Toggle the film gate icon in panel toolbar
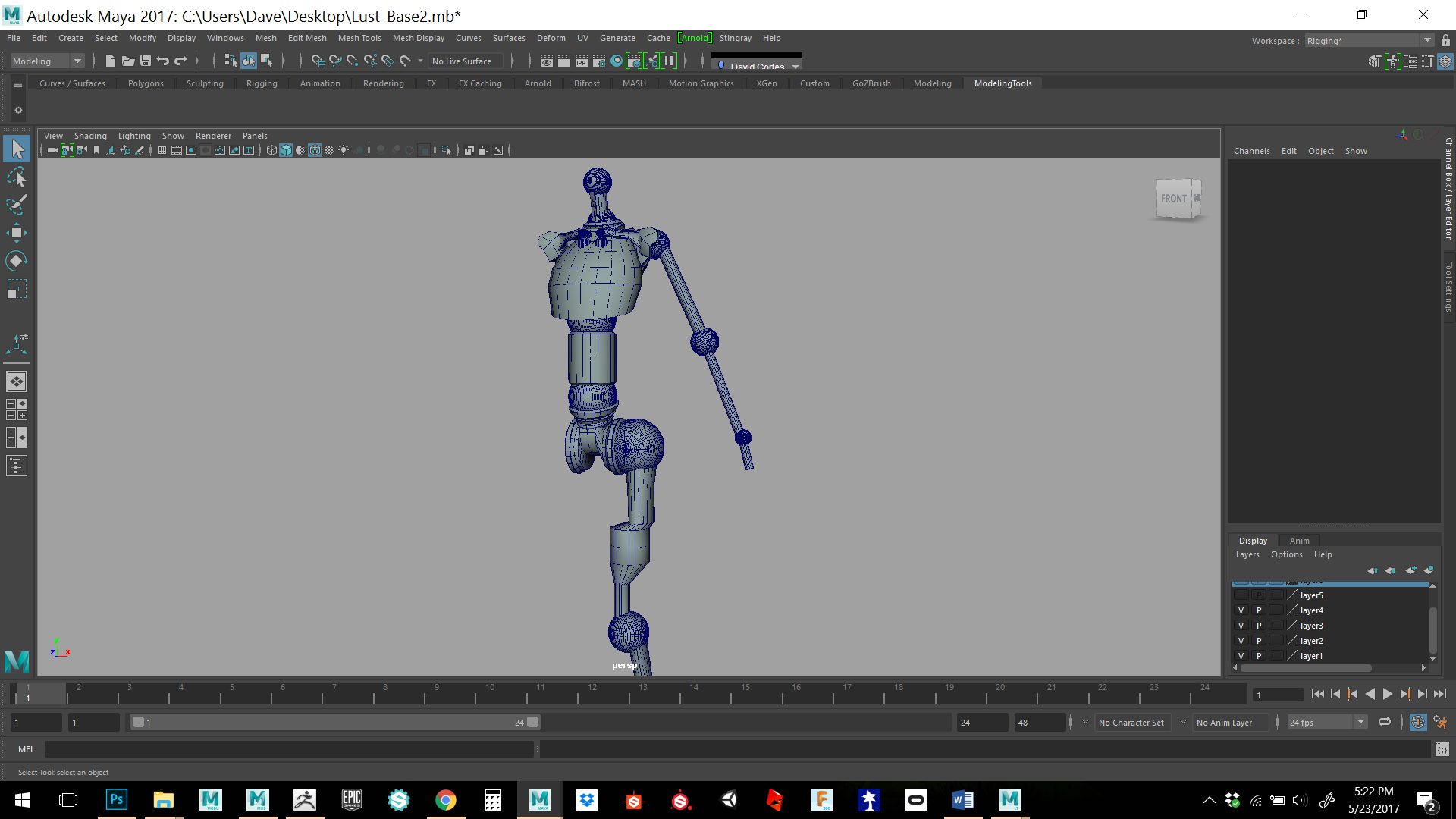This screenshot has height=819, width=1456. (x=177, y=150)
